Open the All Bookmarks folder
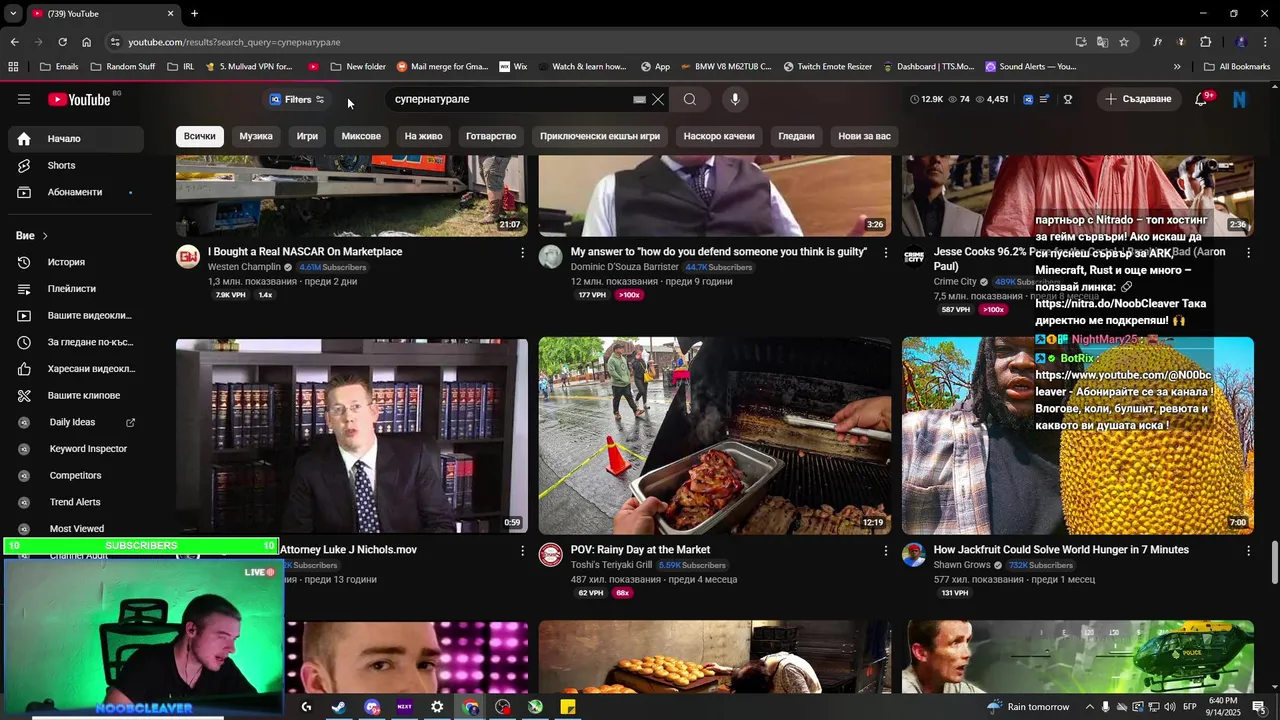 pos(1237,67)
